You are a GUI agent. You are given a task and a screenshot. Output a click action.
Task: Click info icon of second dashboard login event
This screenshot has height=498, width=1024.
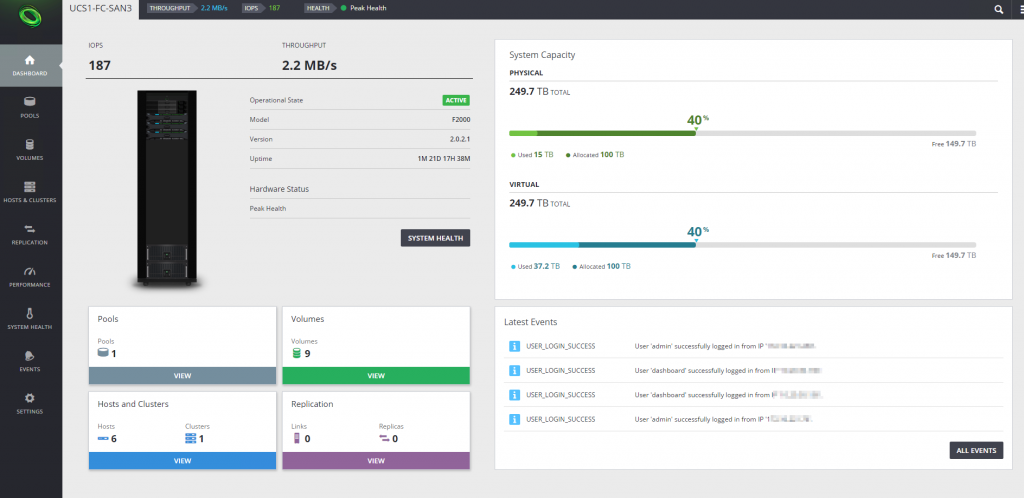[514, 395]
